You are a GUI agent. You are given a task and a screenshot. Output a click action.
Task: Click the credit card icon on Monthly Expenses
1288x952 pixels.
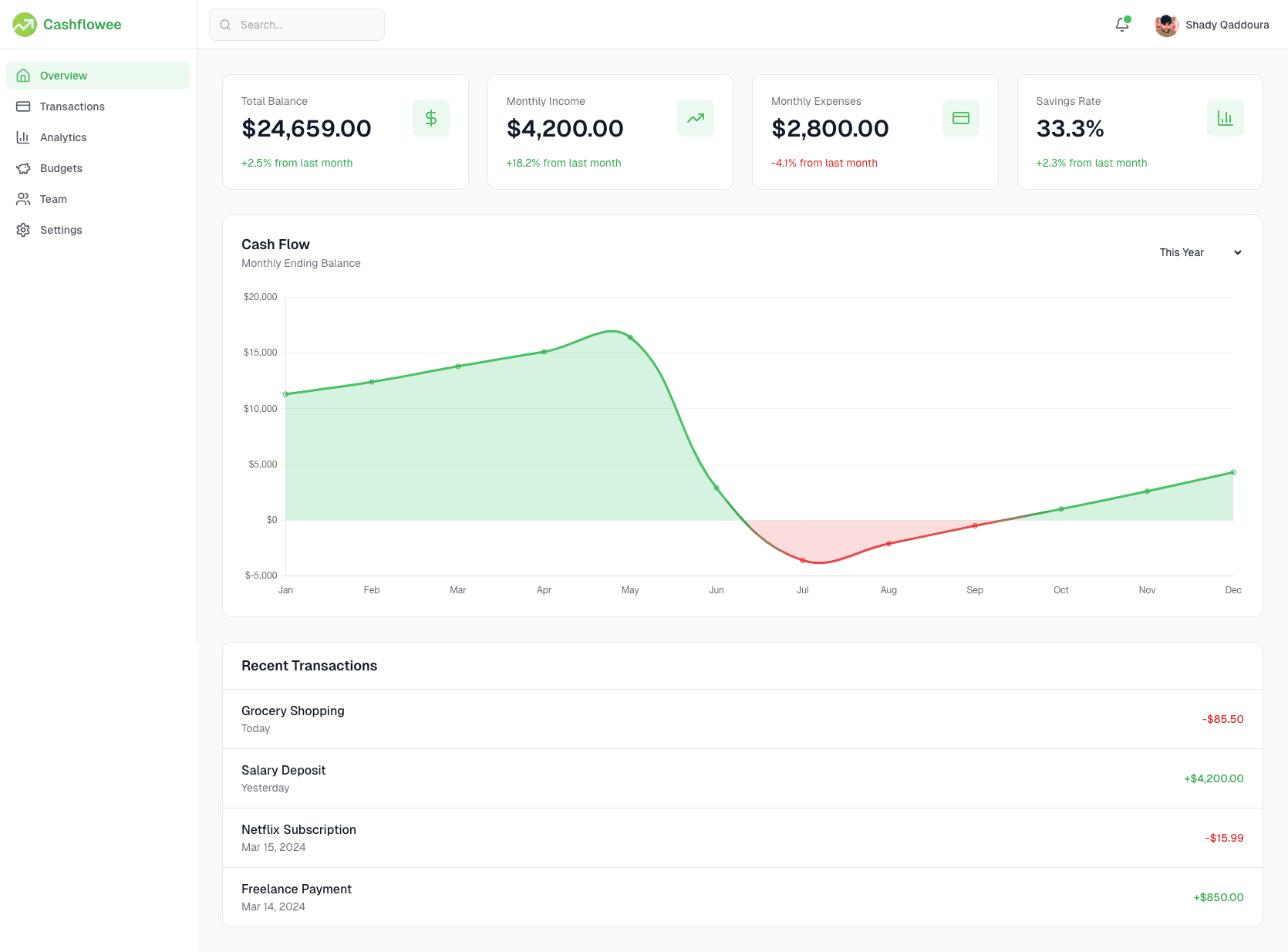pos(960,117)
